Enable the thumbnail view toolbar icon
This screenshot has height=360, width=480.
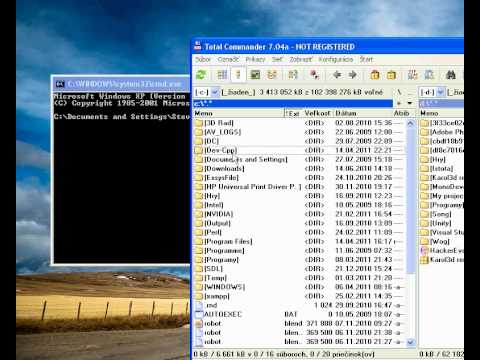pos(255,75)
